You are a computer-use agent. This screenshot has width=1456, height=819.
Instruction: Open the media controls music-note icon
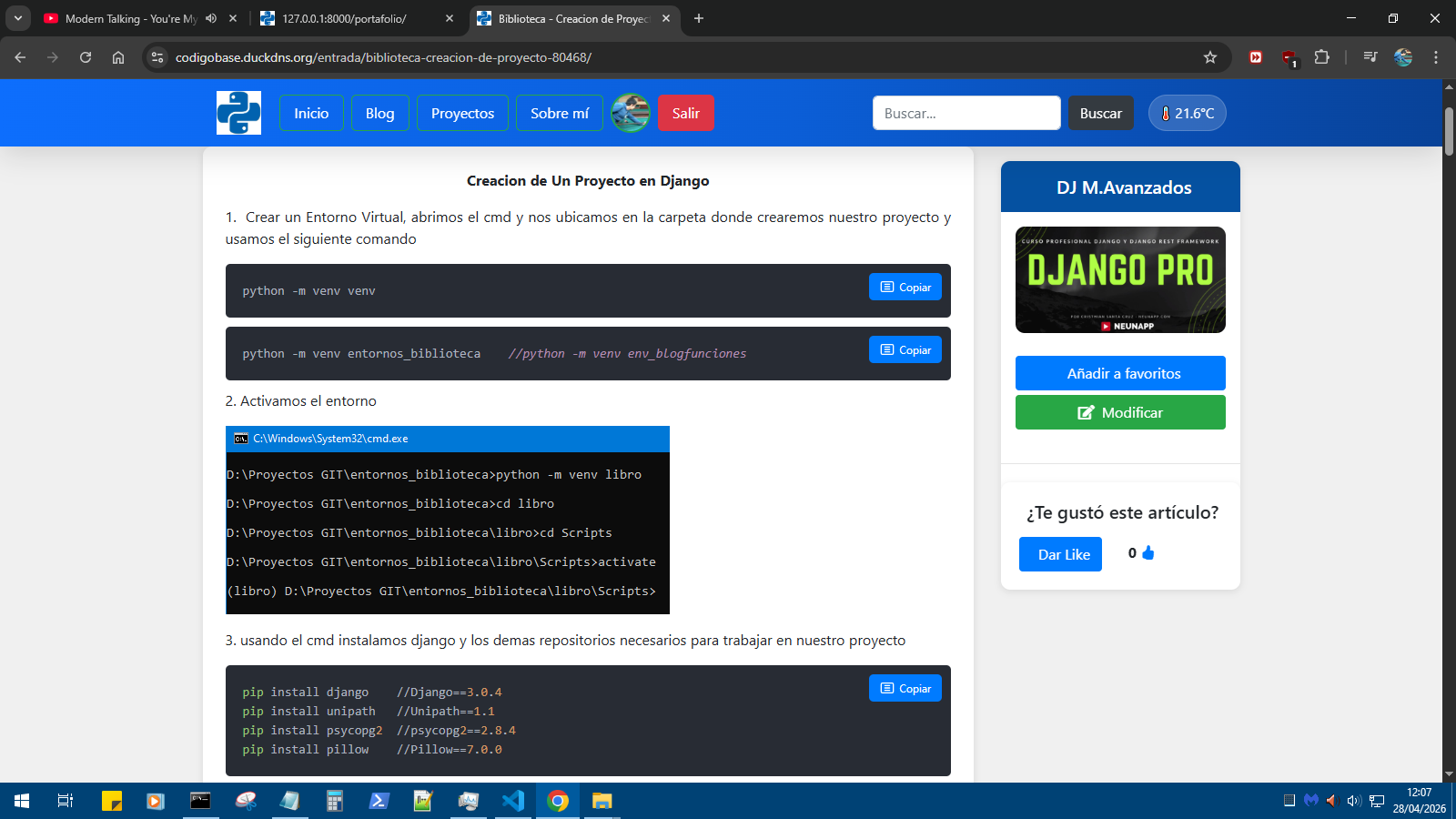[1370, 57]
